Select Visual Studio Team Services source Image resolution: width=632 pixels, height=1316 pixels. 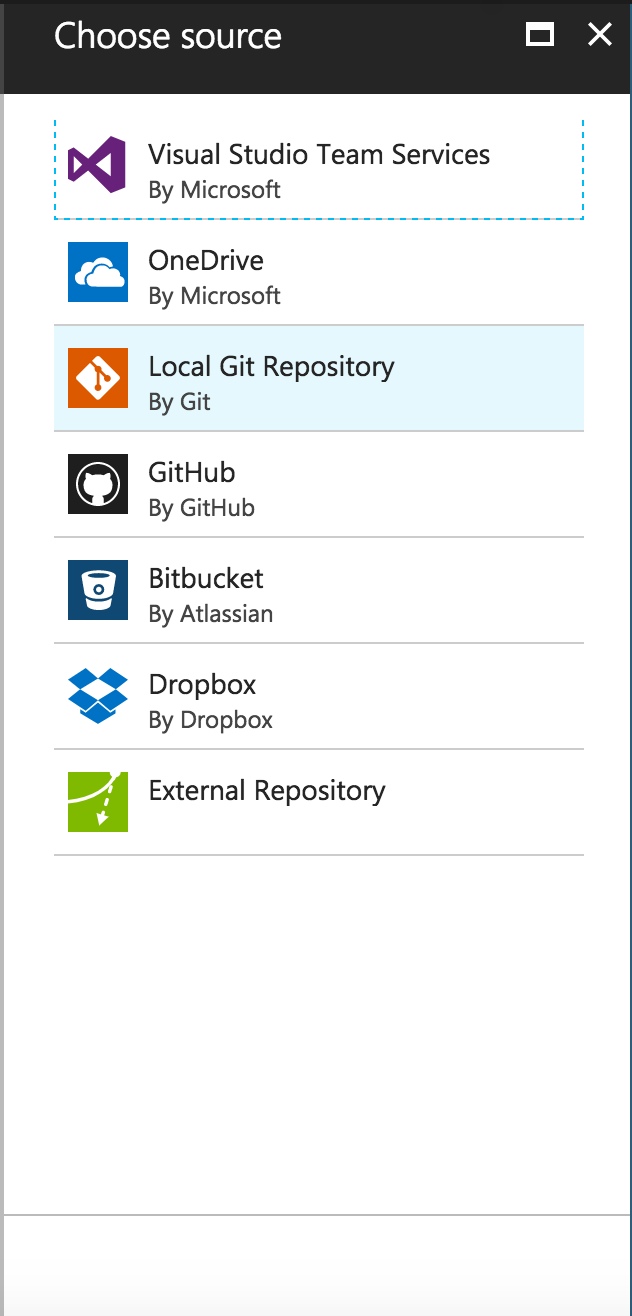tap(318, 169)
